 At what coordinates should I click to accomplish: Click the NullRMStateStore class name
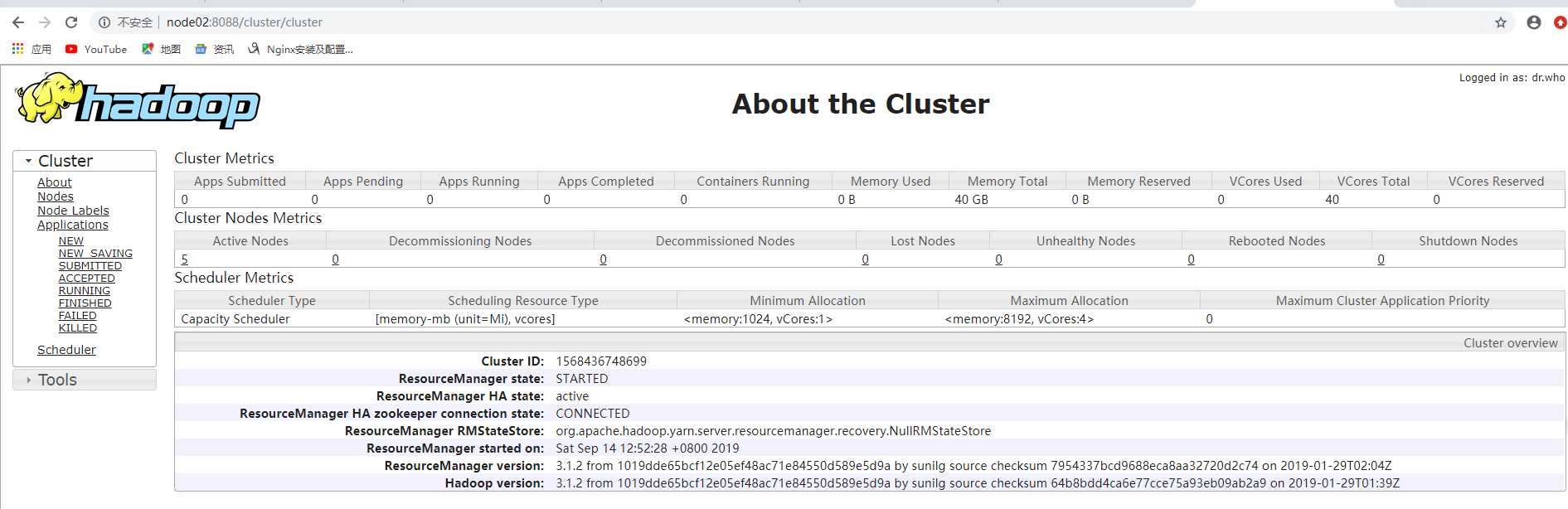[x=774, y=431]
